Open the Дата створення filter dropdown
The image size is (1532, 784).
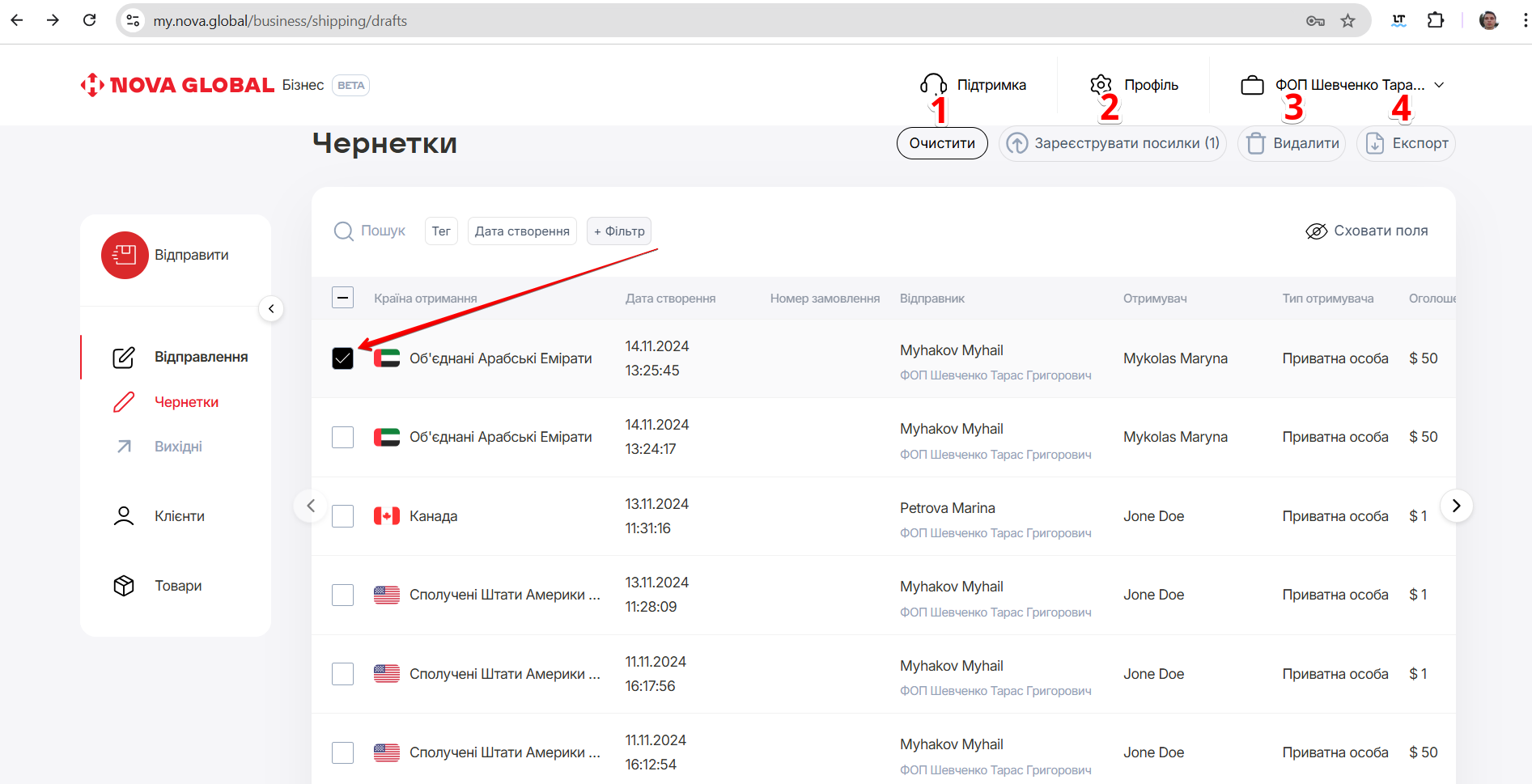point(522,231)
